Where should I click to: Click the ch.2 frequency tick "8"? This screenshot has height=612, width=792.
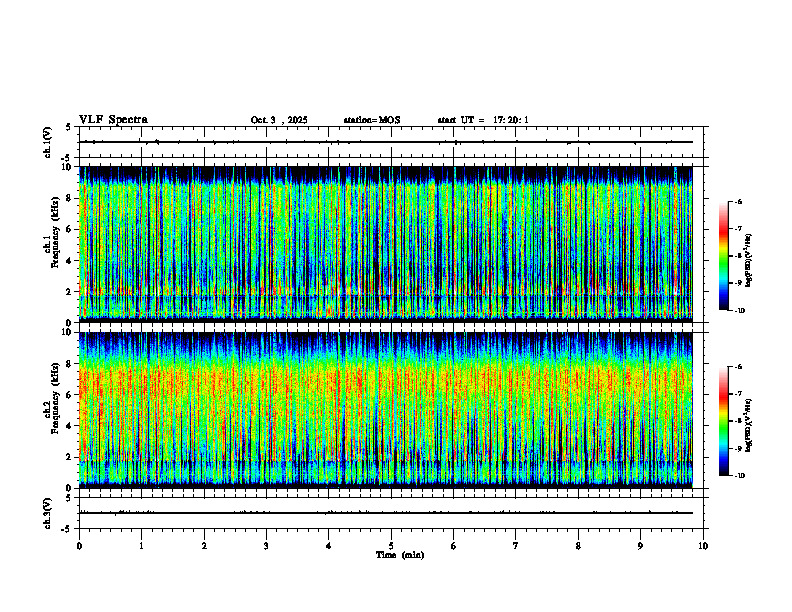click(x=69, y=364)
